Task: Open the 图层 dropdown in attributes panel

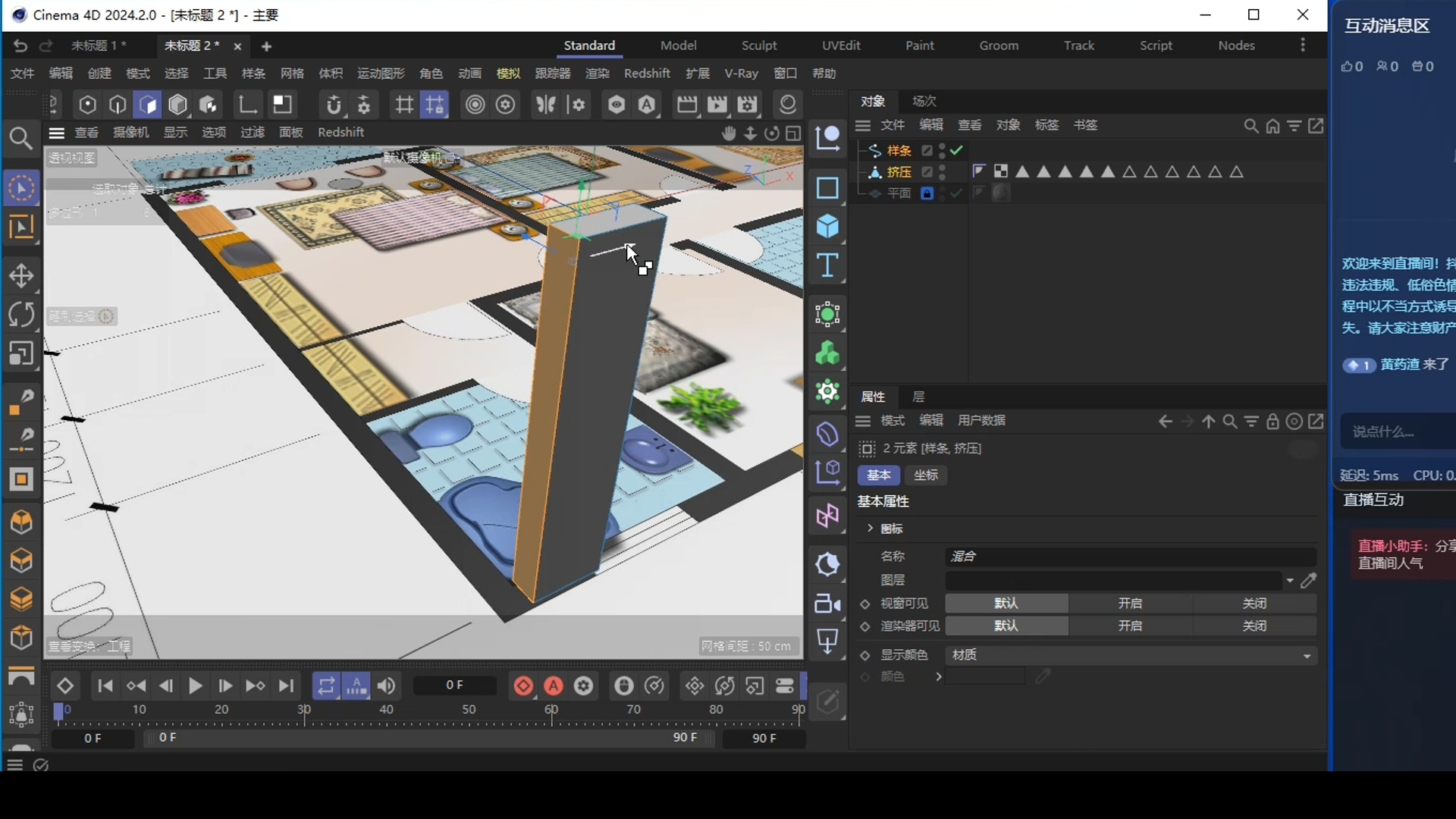Action: pos(1289,581)
